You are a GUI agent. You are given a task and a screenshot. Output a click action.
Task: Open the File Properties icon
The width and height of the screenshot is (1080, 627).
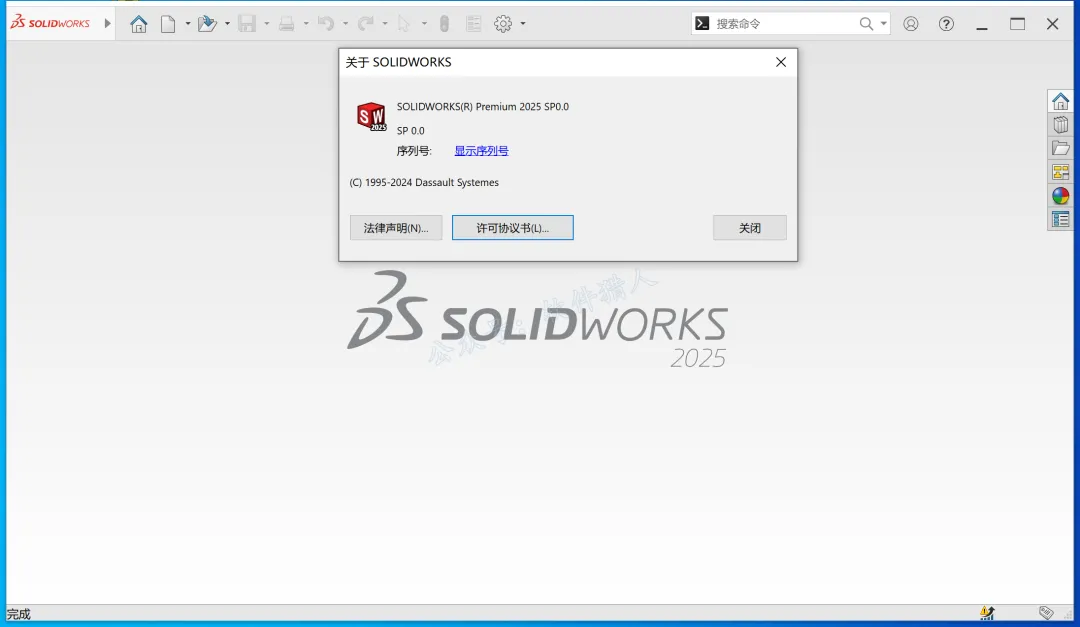click(474, 24)
